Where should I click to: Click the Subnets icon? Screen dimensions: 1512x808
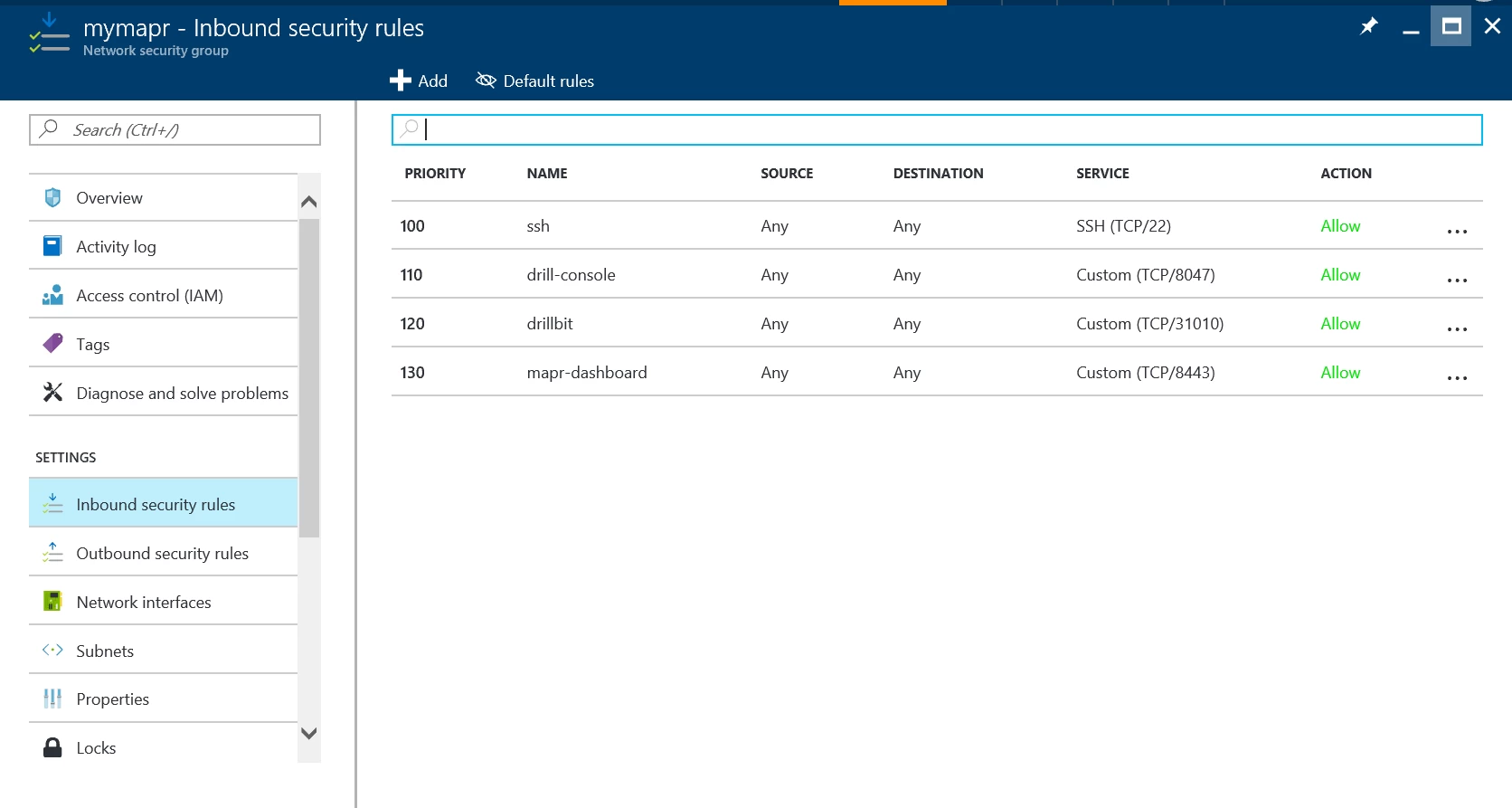pos(52,650)
